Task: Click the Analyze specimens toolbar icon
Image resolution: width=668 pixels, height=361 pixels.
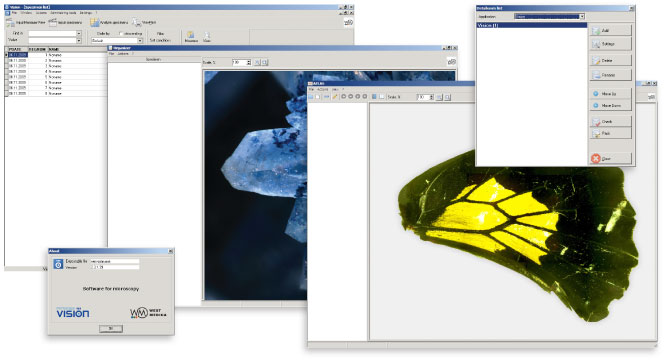Action: [x=94, y=22]
